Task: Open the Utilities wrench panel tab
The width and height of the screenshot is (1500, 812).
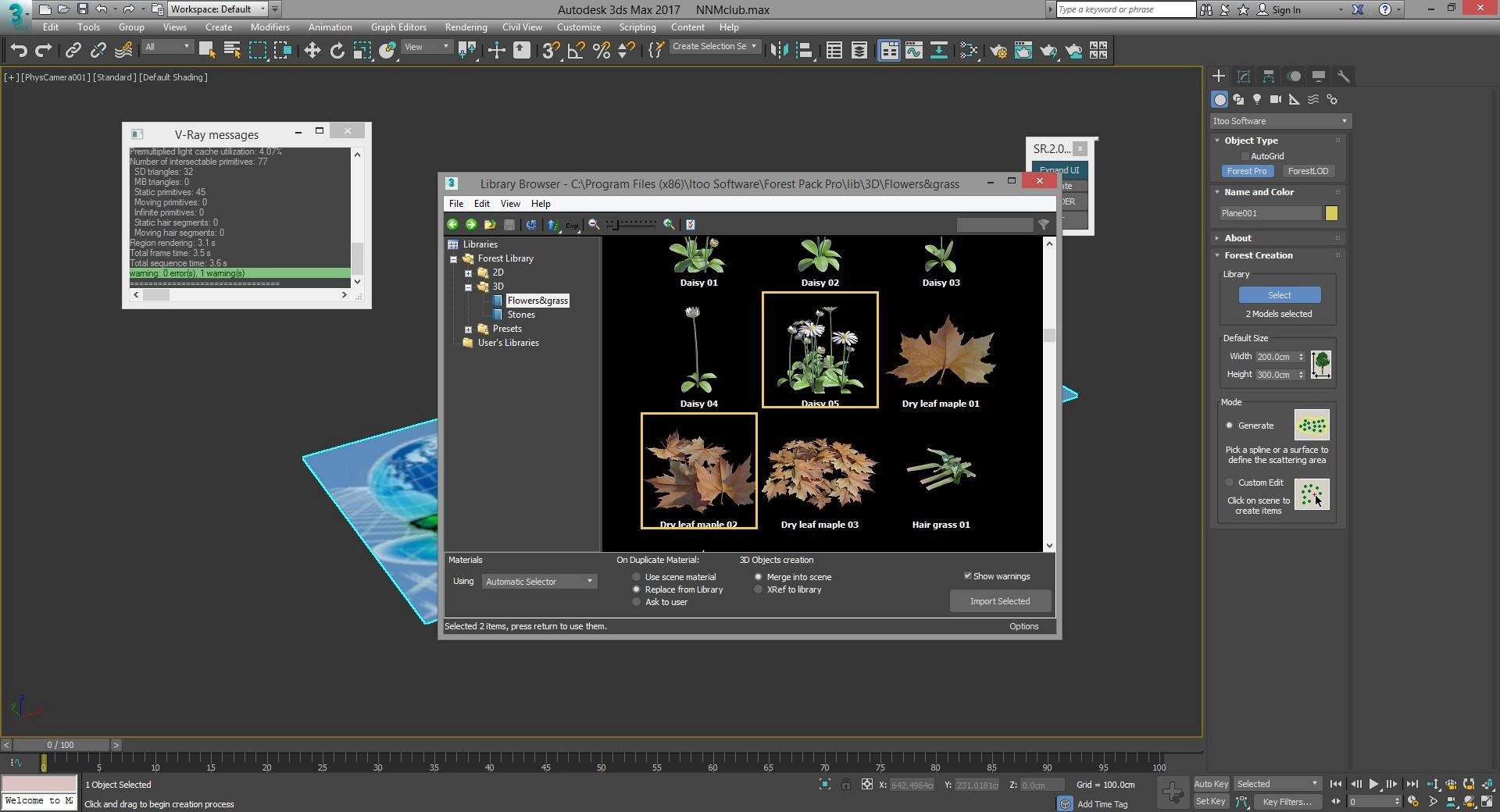Action: coord(1344,76)
